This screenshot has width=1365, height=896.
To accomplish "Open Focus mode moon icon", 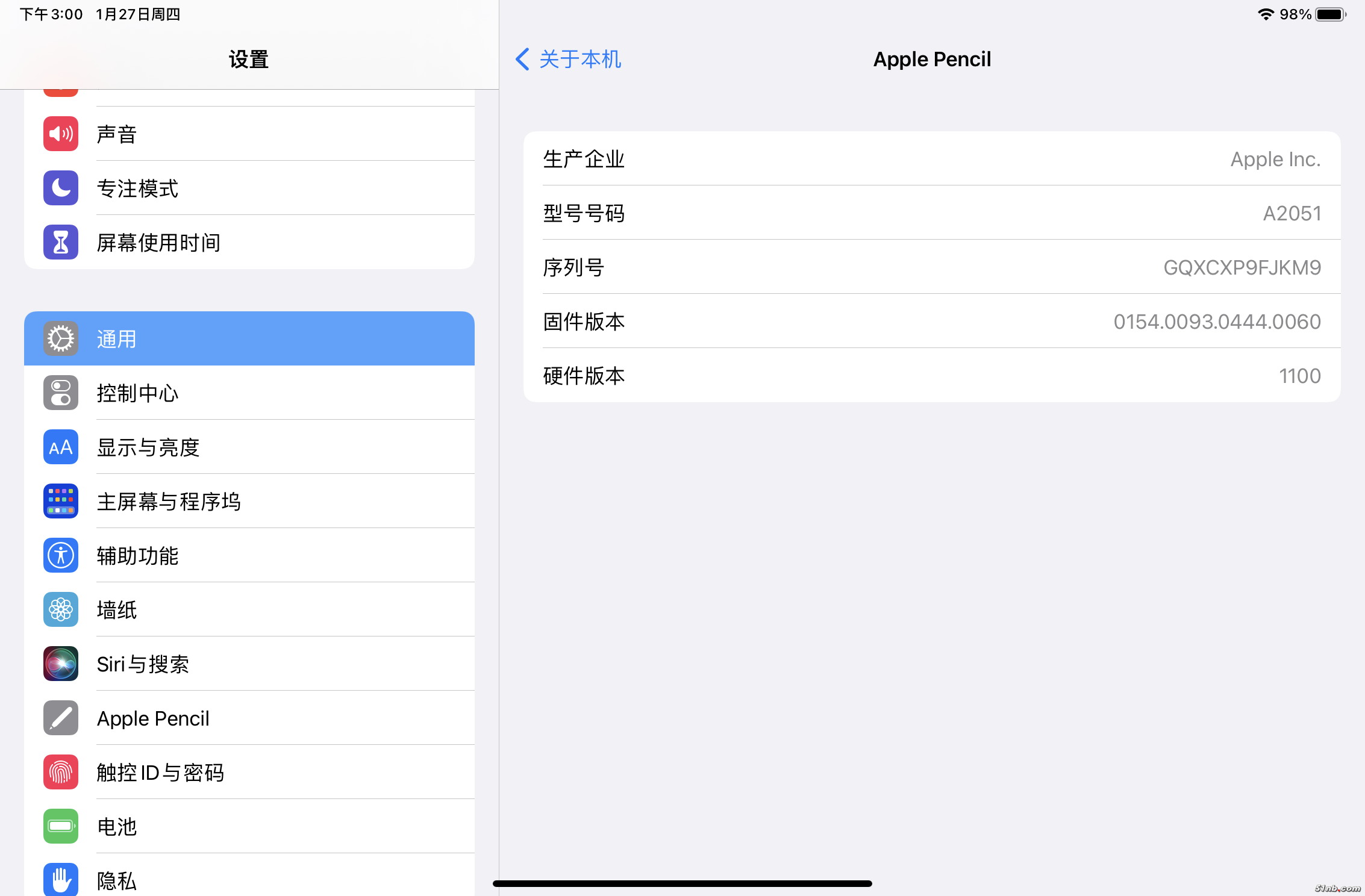I will point(61,188).
